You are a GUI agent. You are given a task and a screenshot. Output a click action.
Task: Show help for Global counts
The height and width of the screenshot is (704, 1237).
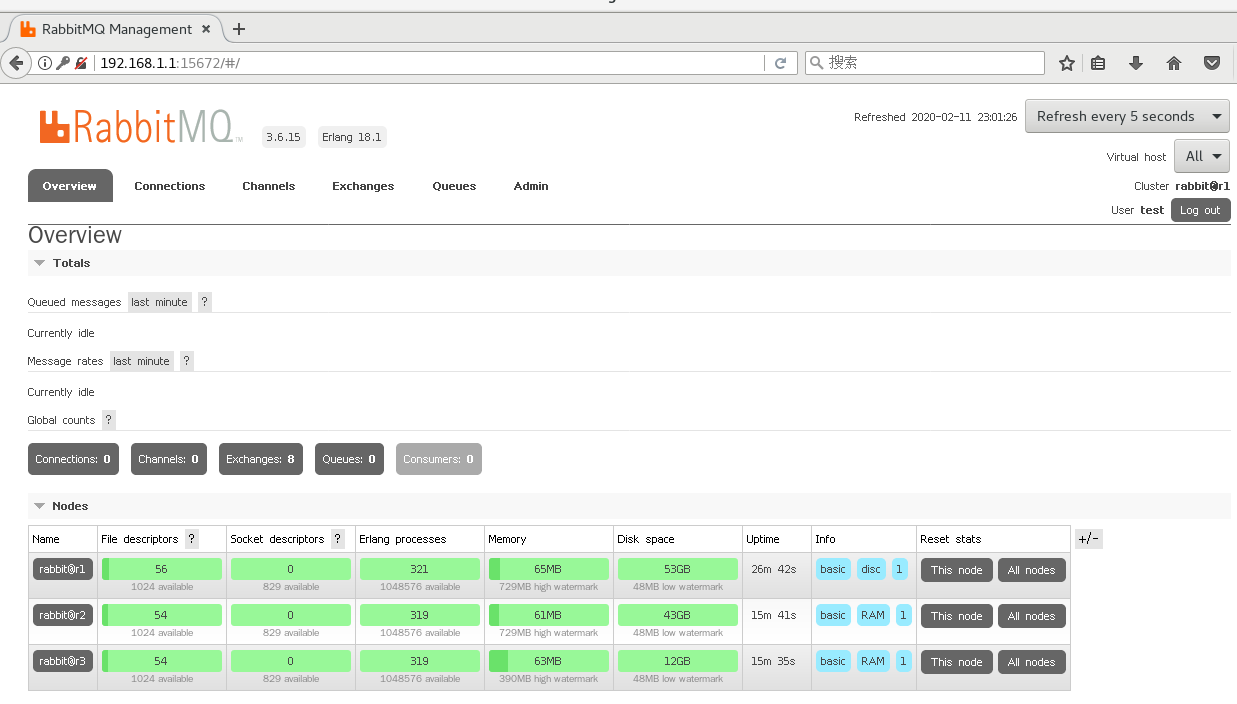coord(109,420)
